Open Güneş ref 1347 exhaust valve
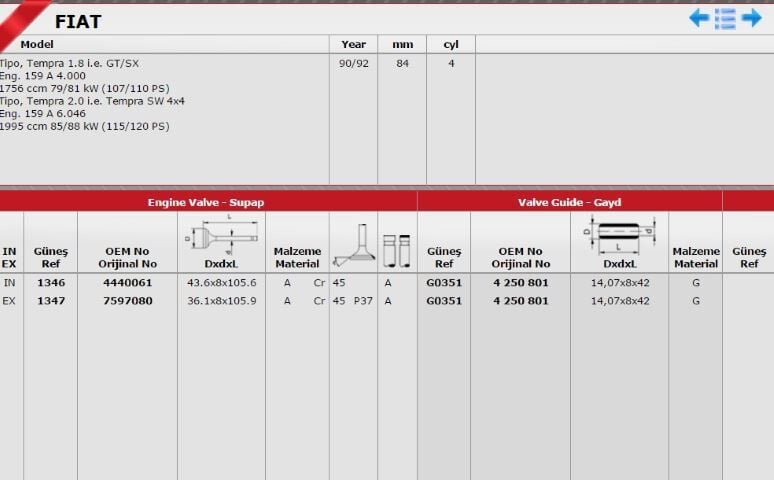774x480 pixels. pyautogui.click(x=51, y=301)
